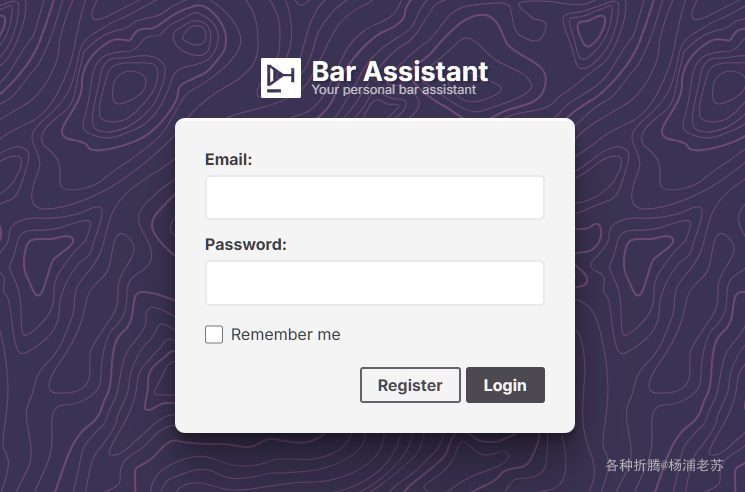Select the word "Assistant" in the title

click(426, 72)
